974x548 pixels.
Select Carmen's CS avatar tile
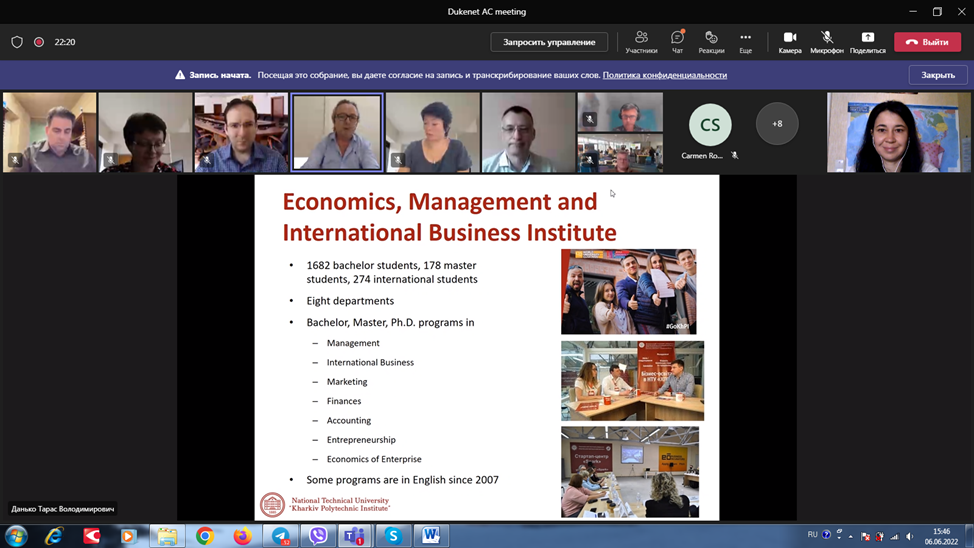(x=710, y=126)
